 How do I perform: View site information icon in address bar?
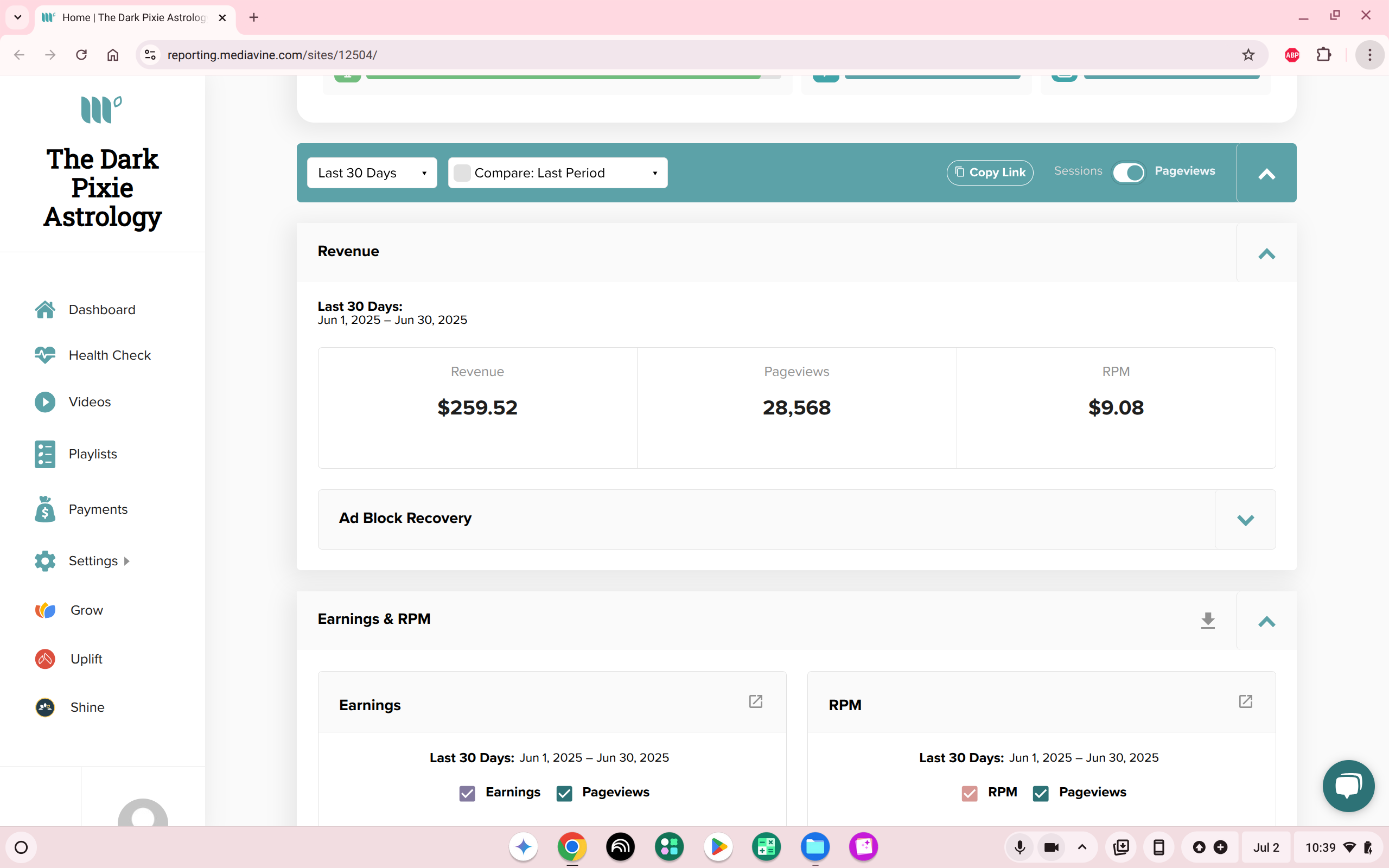(x=150, y=55)
